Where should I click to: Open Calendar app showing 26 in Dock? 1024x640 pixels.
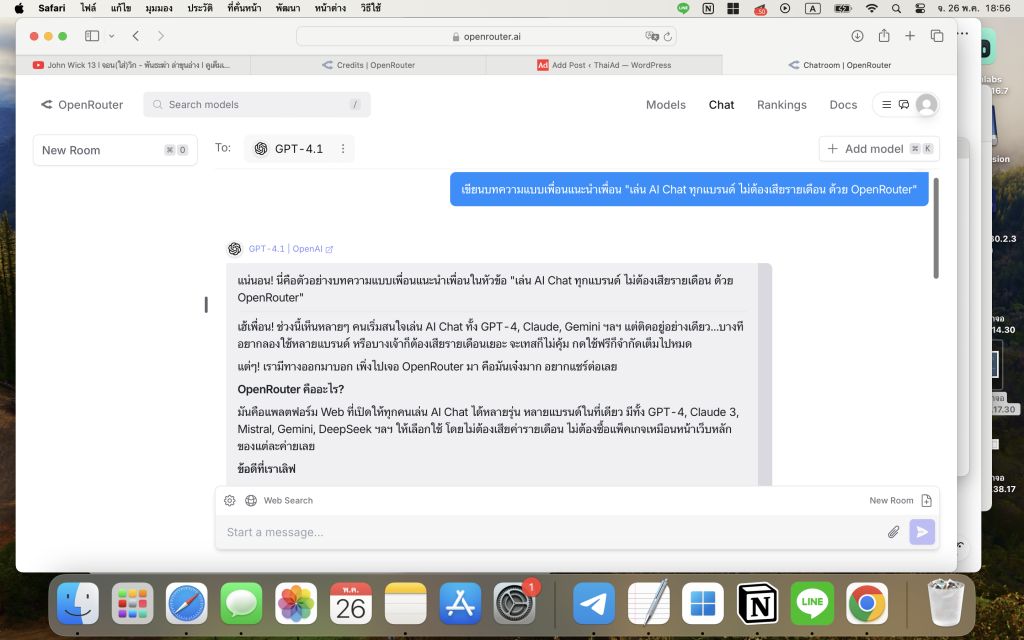click(351, 603)
